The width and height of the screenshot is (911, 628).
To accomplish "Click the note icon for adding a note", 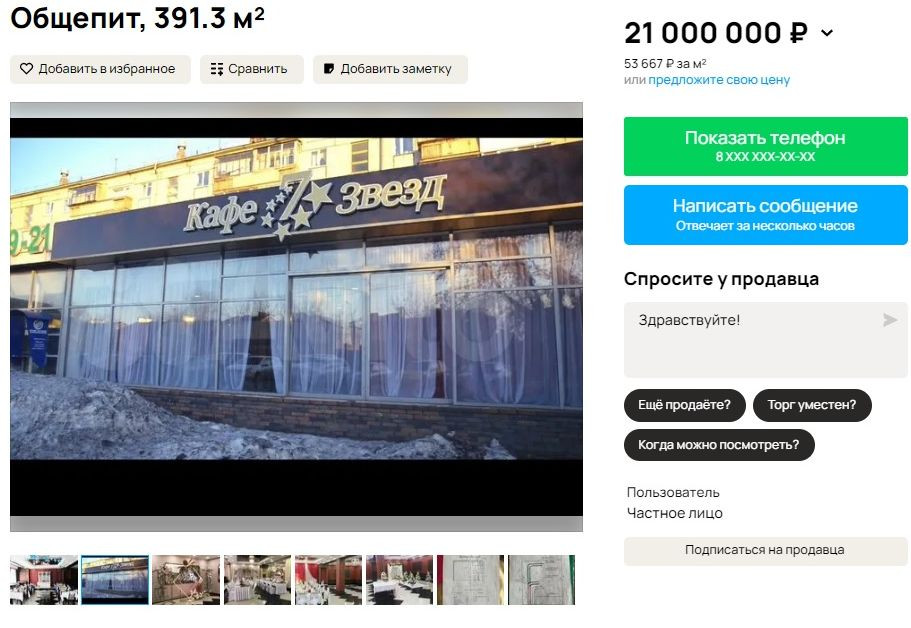I will coord(329,69).
